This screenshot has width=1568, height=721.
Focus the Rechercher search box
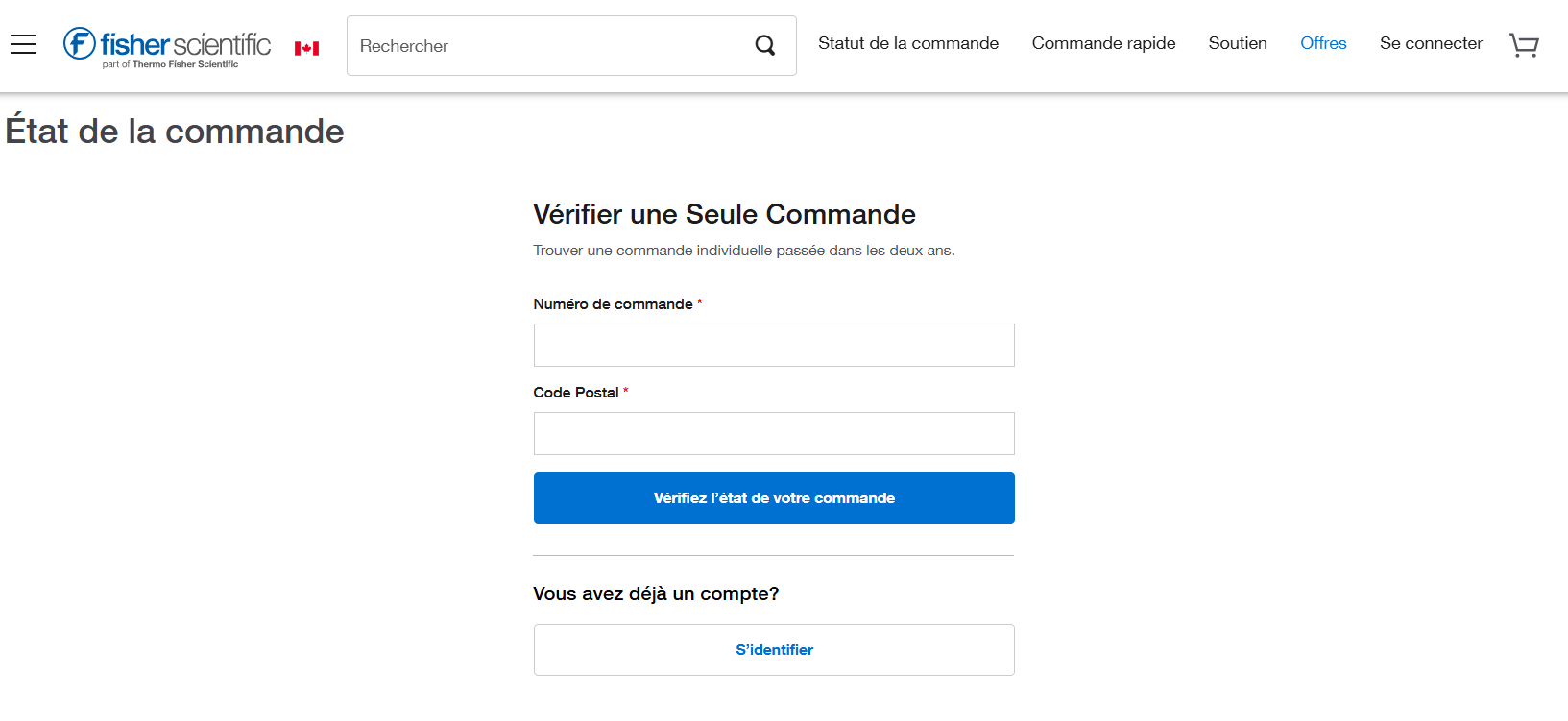(547, 46)
